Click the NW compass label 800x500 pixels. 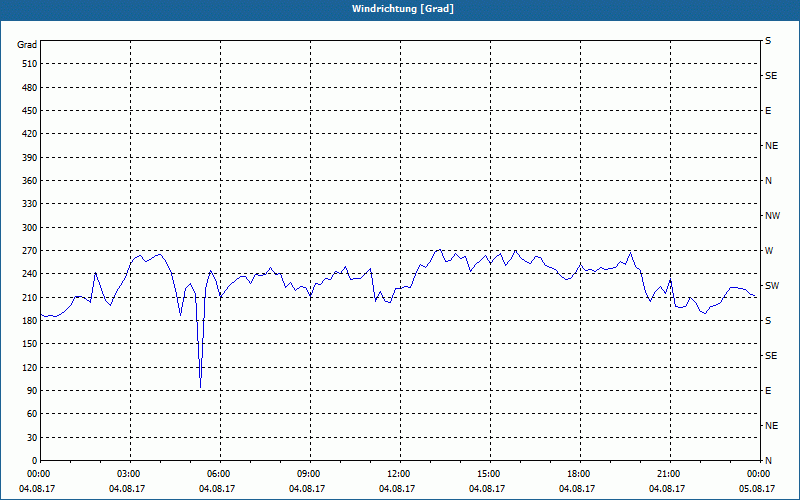(x=772, y=216)
